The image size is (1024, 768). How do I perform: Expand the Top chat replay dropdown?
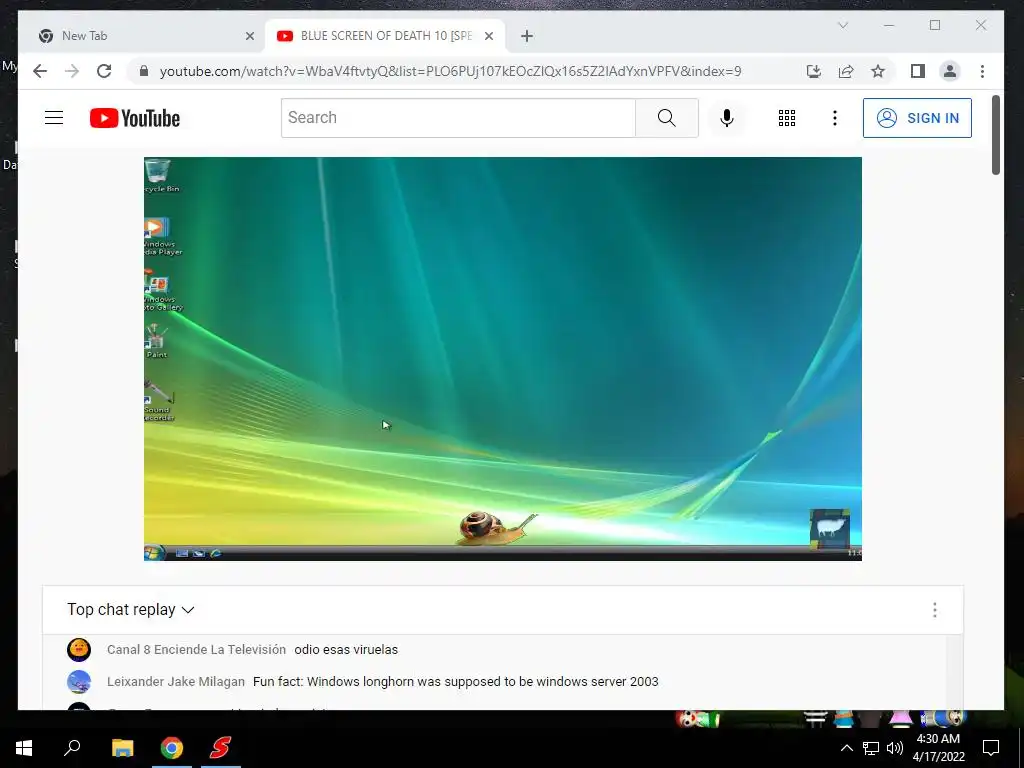[x=131, y=609]
